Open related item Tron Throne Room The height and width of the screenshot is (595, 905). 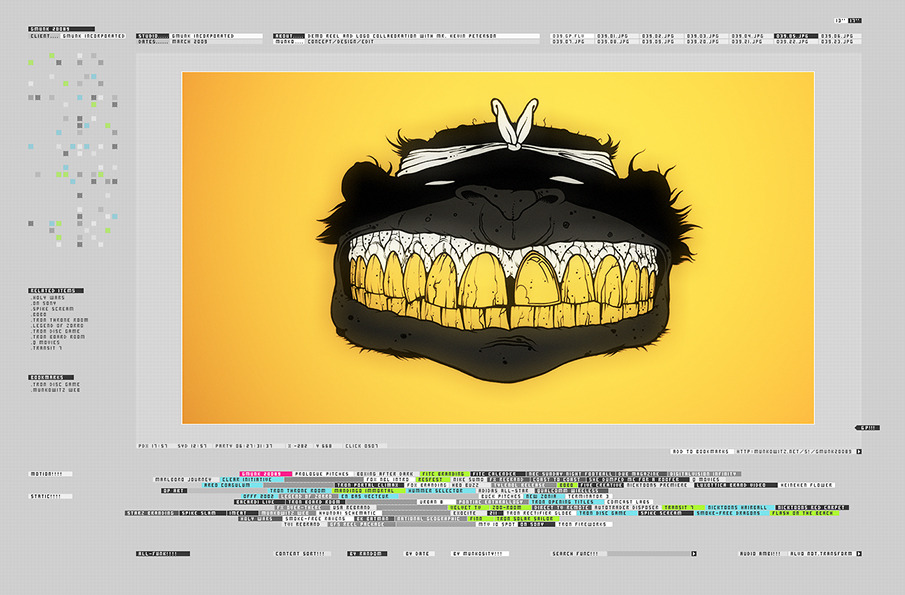60,320
